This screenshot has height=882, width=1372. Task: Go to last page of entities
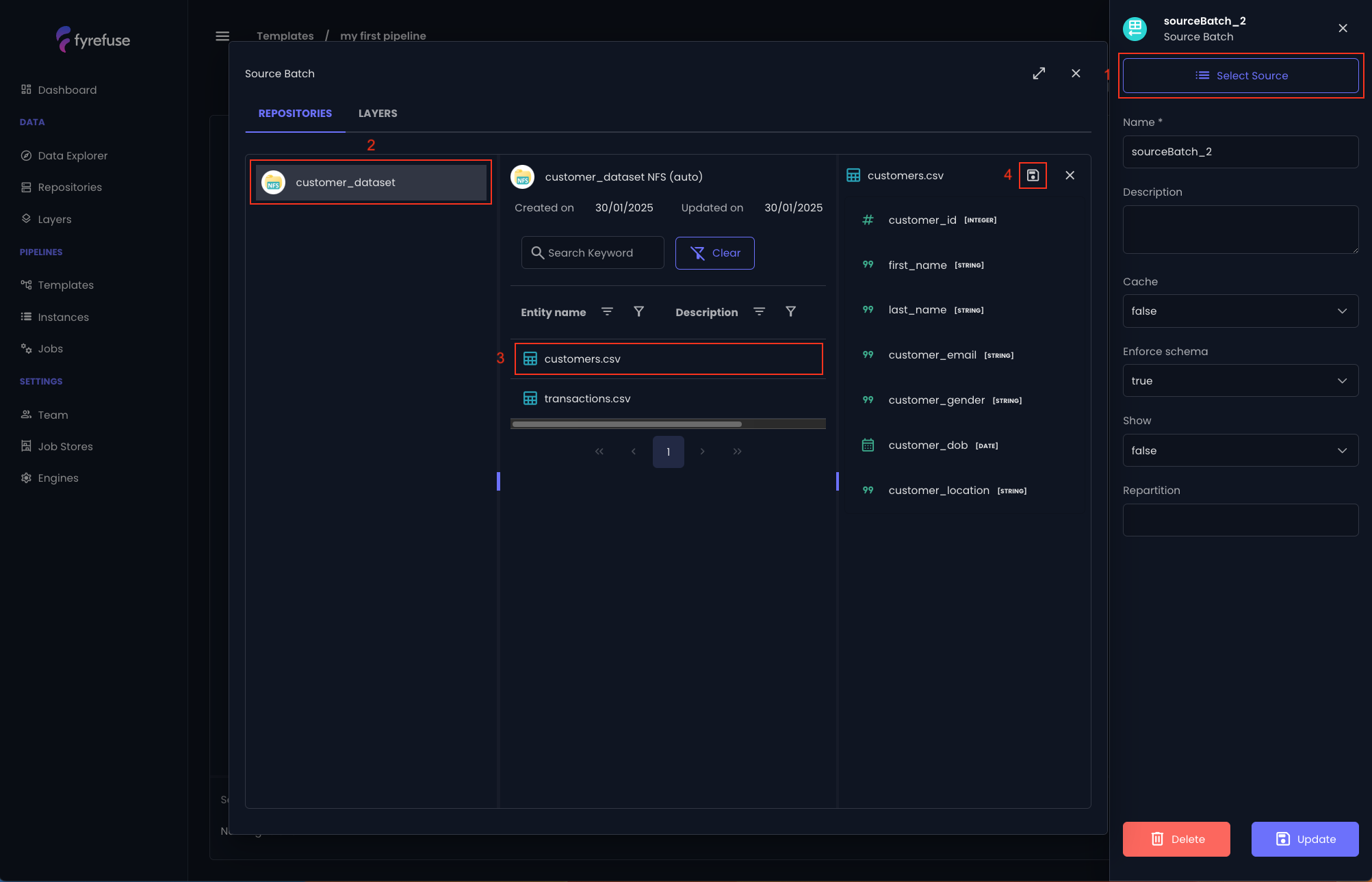tap(737, 451)
